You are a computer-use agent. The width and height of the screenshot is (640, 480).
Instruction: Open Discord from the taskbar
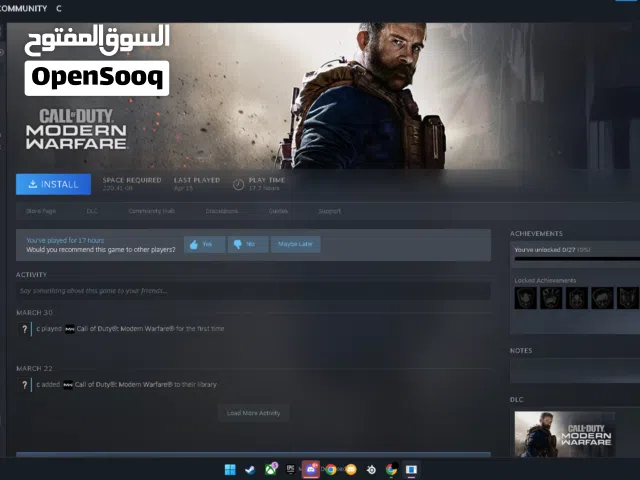click(x=311, y=469)
